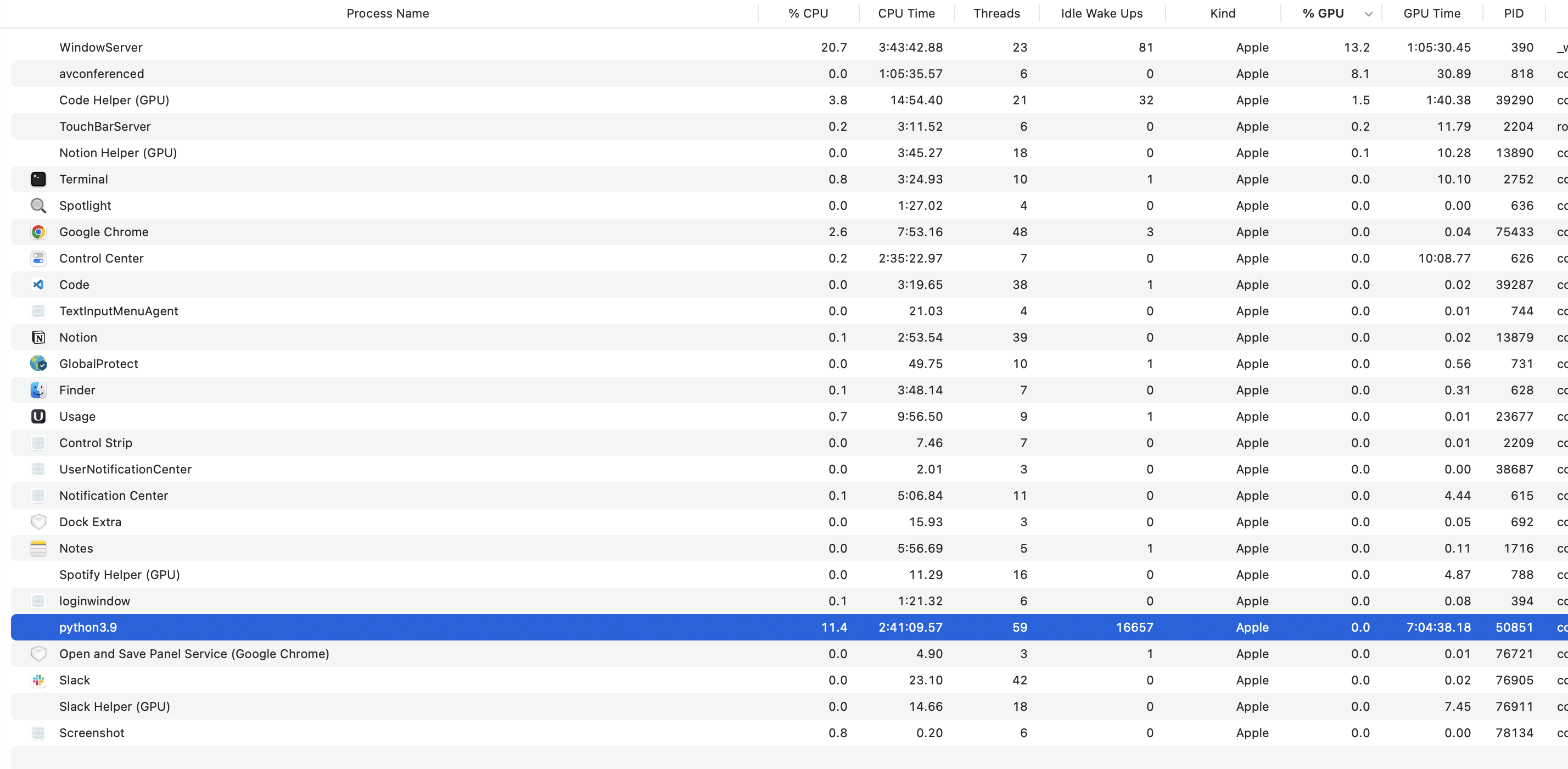Click the Finder face icon
1568x769 pixels.
pos(38,389)
